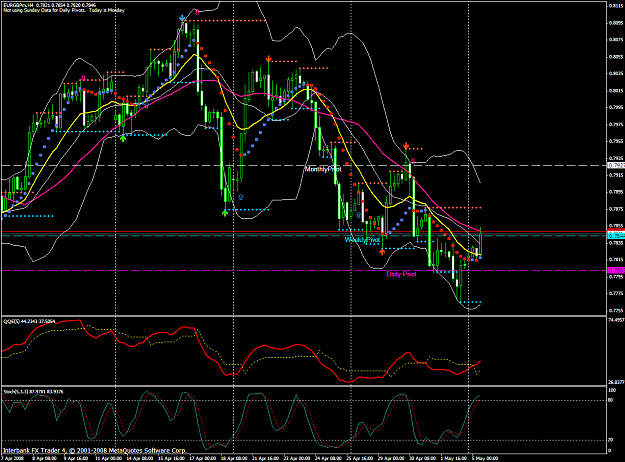This screenshot has width=625, height=462.
Task: Click the QQE indicator label in the subwindow
Action: (29, 321)
